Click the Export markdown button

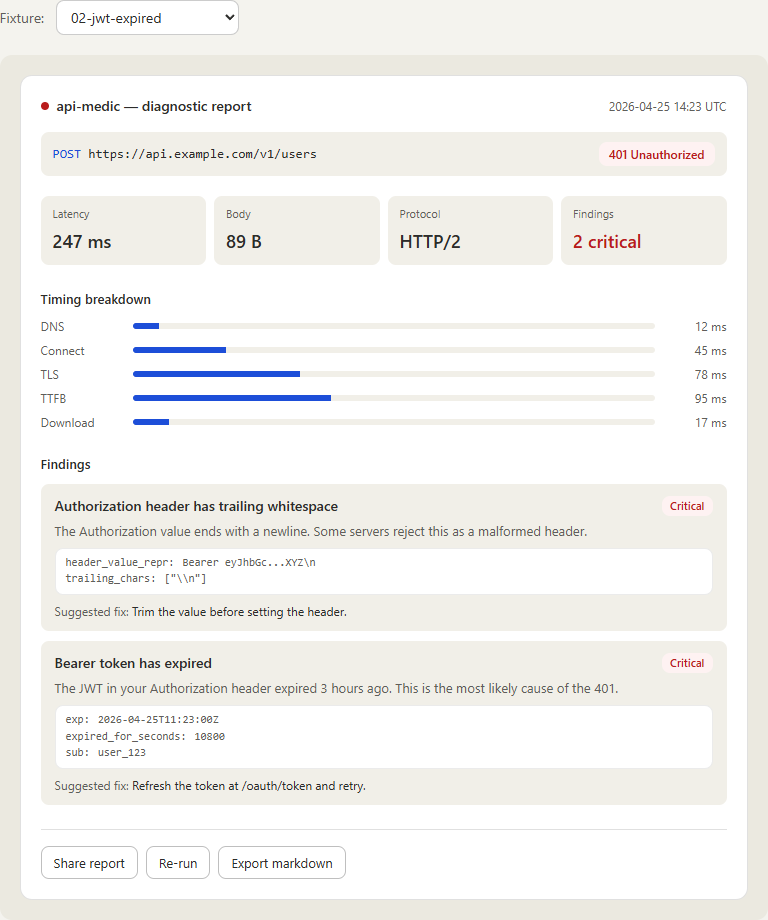click(282, 863)
